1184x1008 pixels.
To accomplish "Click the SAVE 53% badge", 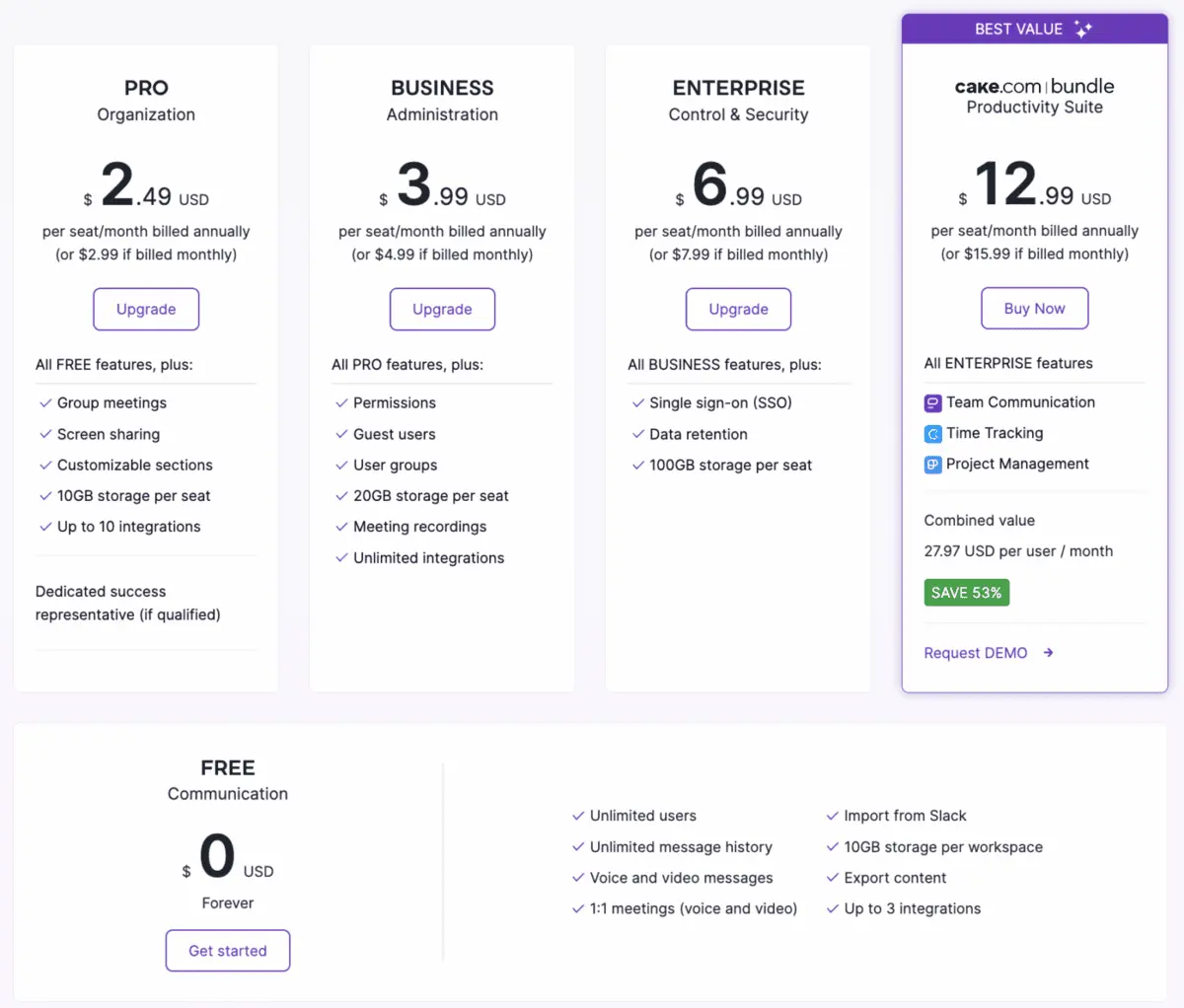I will click(966, 592).
